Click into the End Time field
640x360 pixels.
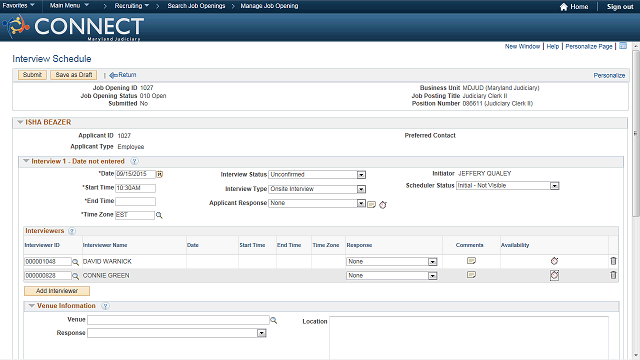(x=136, y=201)
